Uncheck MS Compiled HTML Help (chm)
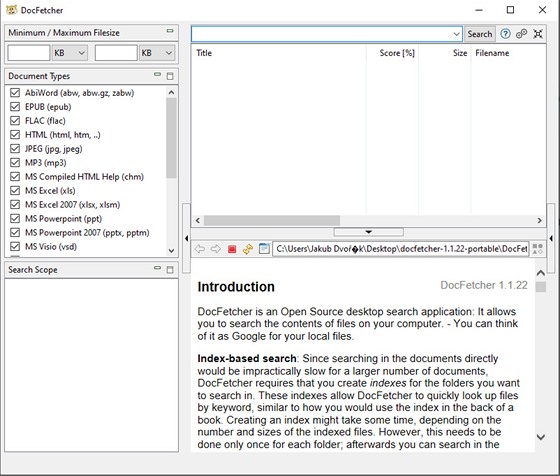 point(15,176)
